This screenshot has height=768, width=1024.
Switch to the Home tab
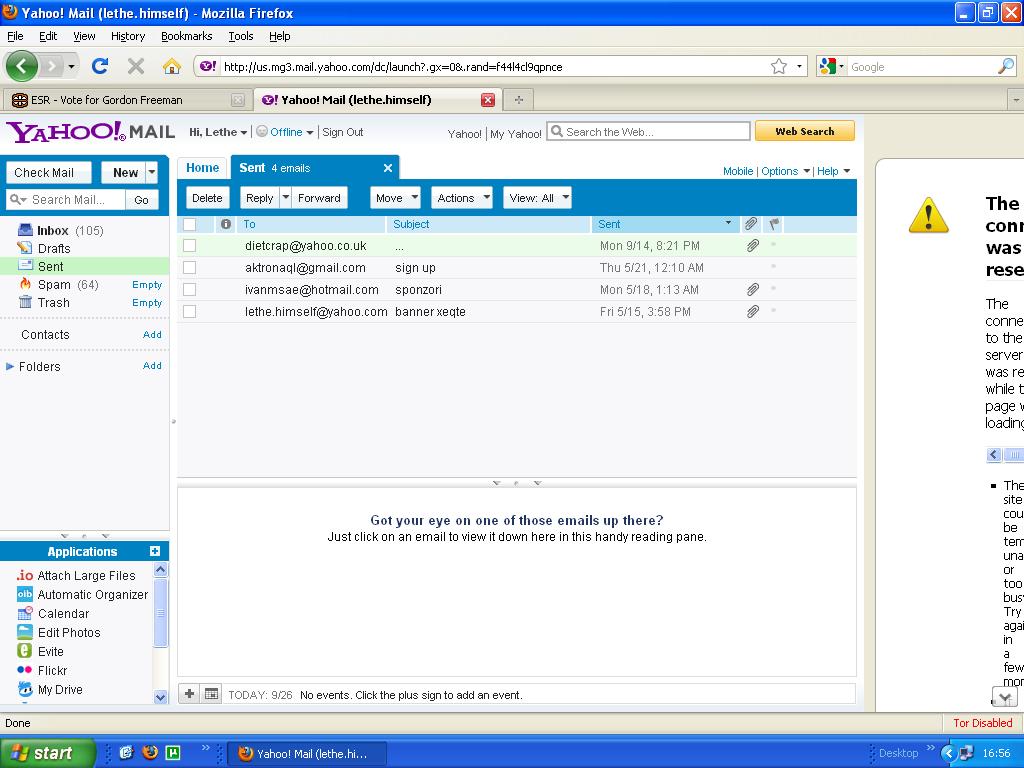click(x=202, y=168)
